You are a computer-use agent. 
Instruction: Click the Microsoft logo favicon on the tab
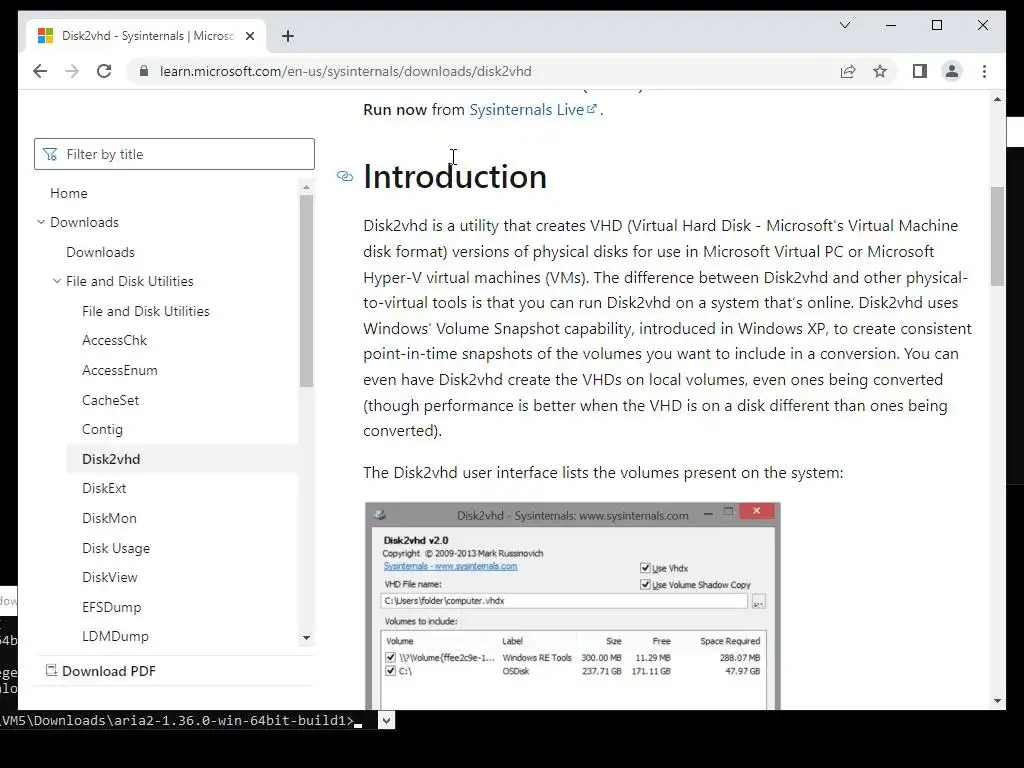pyautogui.click(x=45, y=36)
